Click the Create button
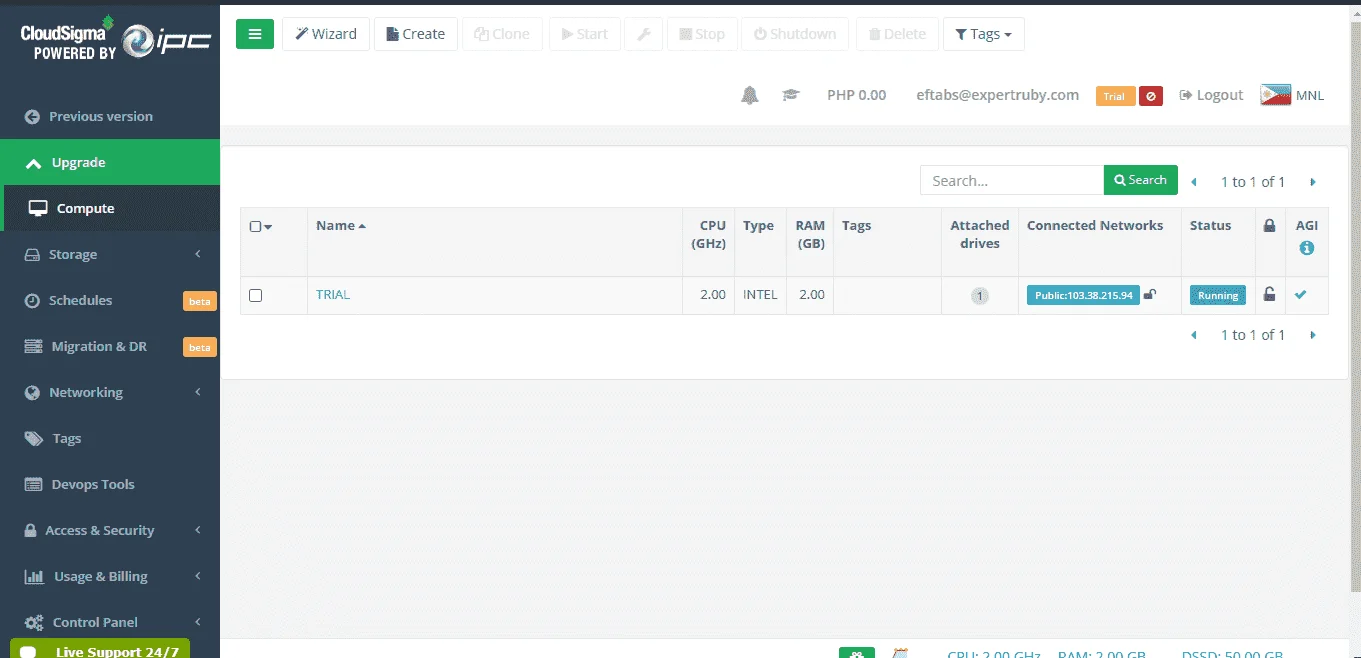This screenshot has width=1361, height=658. (416, 34)
